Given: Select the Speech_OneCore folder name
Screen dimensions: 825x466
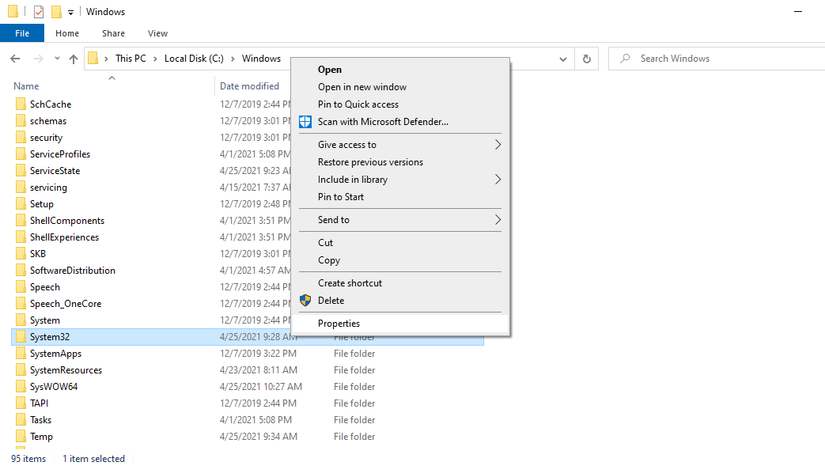Looking at the screenshot, I should point(66,303).
